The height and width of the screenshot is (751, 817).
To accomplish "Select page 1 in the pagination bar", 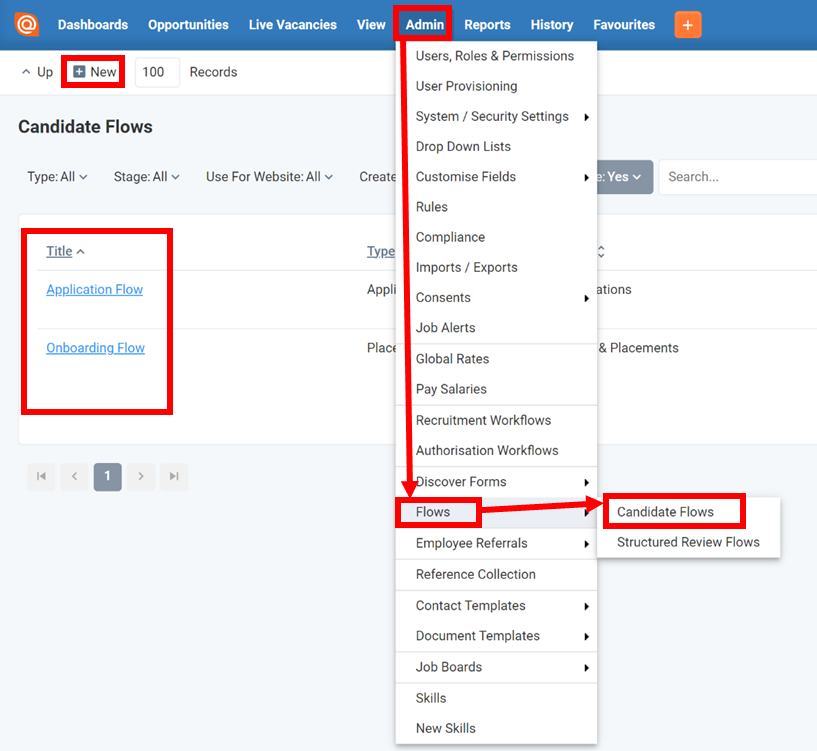I will pyautogui.click(x=107, y=477).
